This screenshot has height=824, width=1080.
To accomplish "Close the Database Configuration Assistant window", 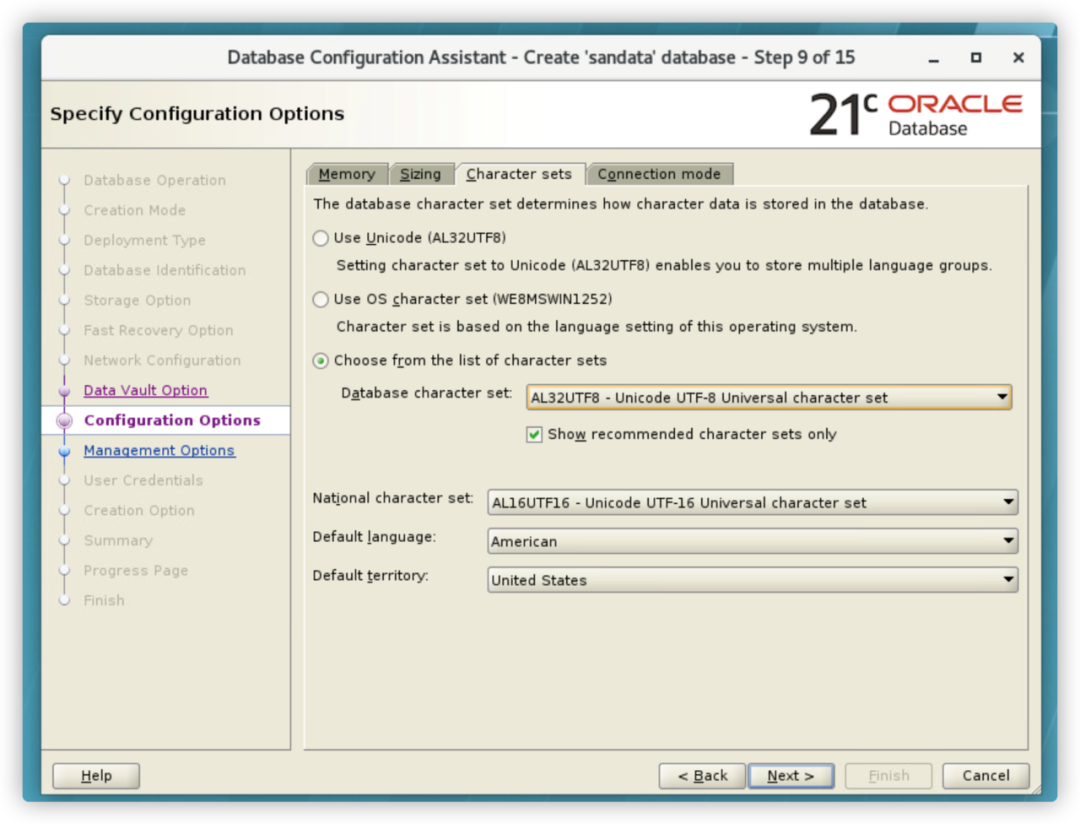I will pos(1018,58).
